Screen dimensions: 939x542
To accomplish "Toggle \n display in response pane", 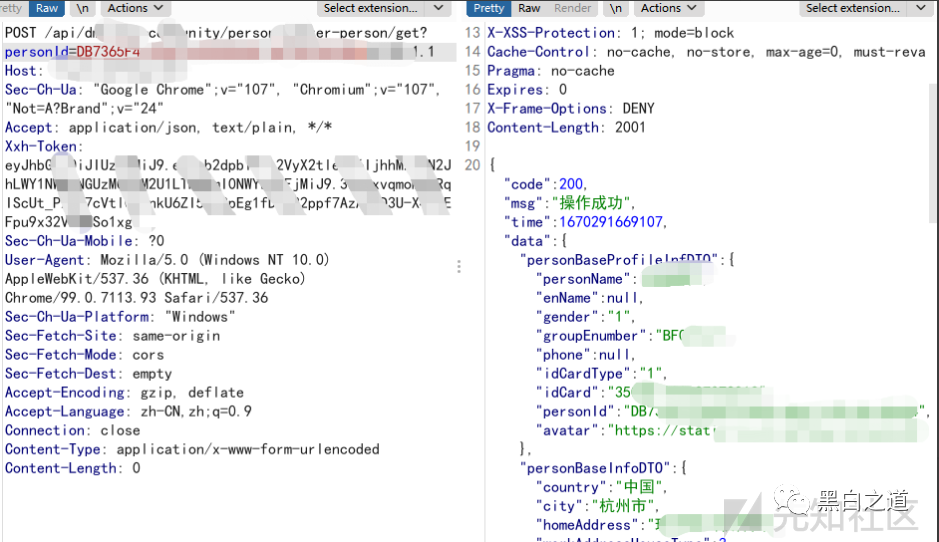I will pos(617,8).
